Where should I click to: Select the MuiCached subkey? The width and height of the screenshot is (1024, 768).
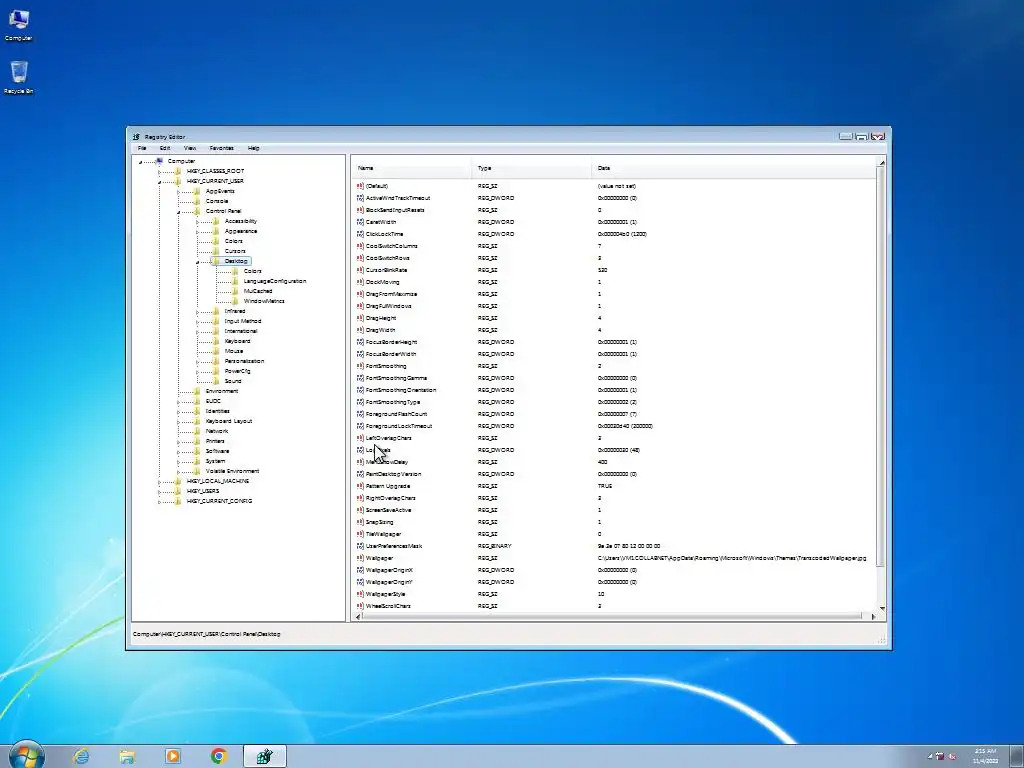258,291
